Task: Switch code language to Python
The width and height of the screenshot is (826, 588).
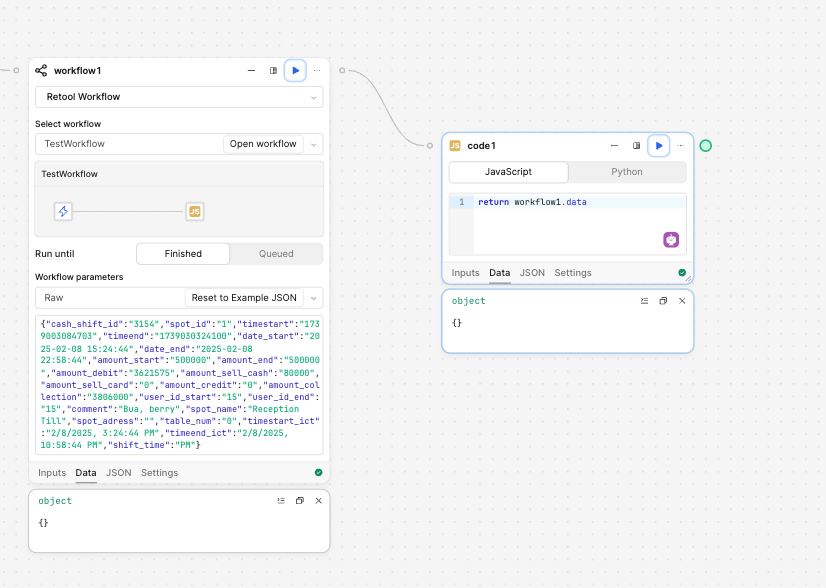Action: 627,172
